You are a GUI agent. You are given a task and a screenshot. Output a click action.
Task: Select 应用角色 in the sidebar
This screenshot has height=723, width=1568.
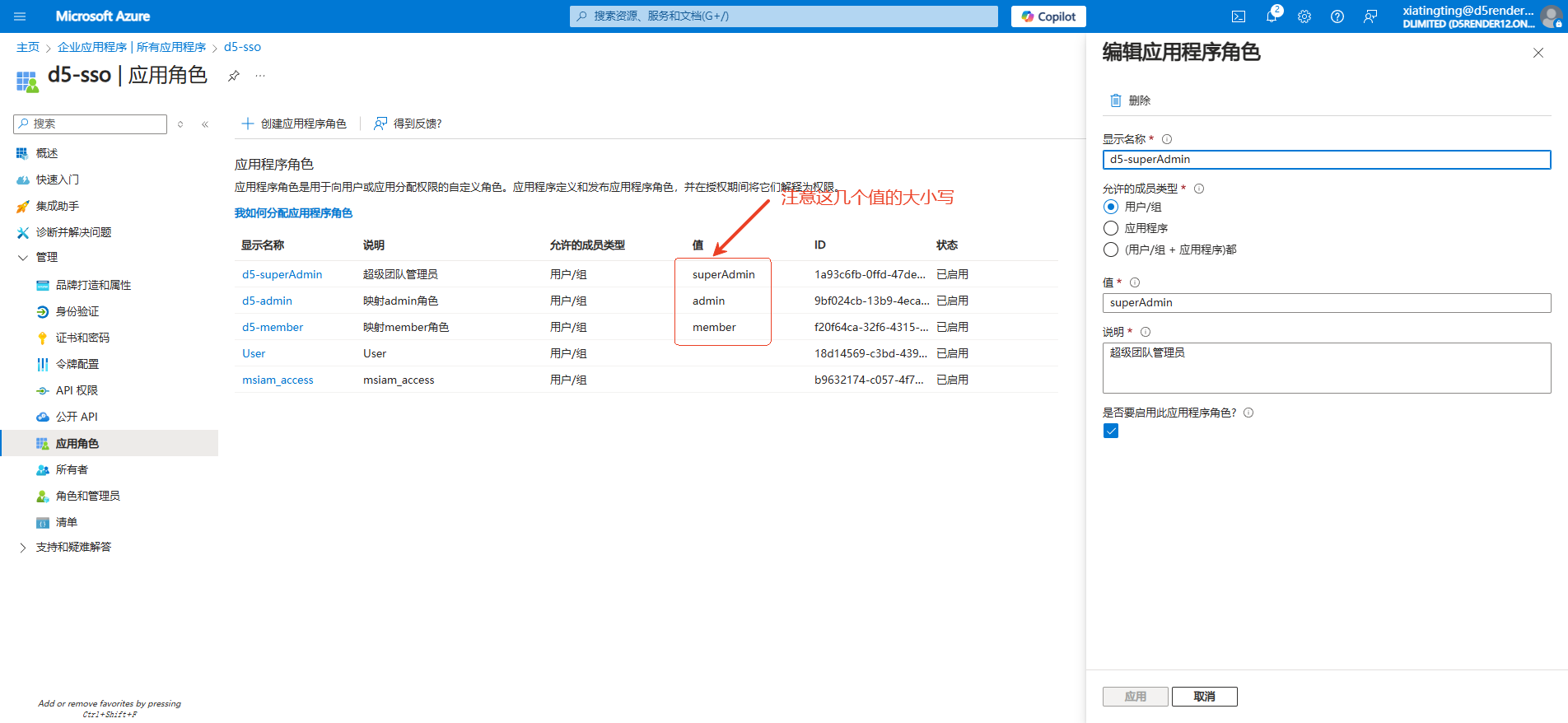point(110,443)
